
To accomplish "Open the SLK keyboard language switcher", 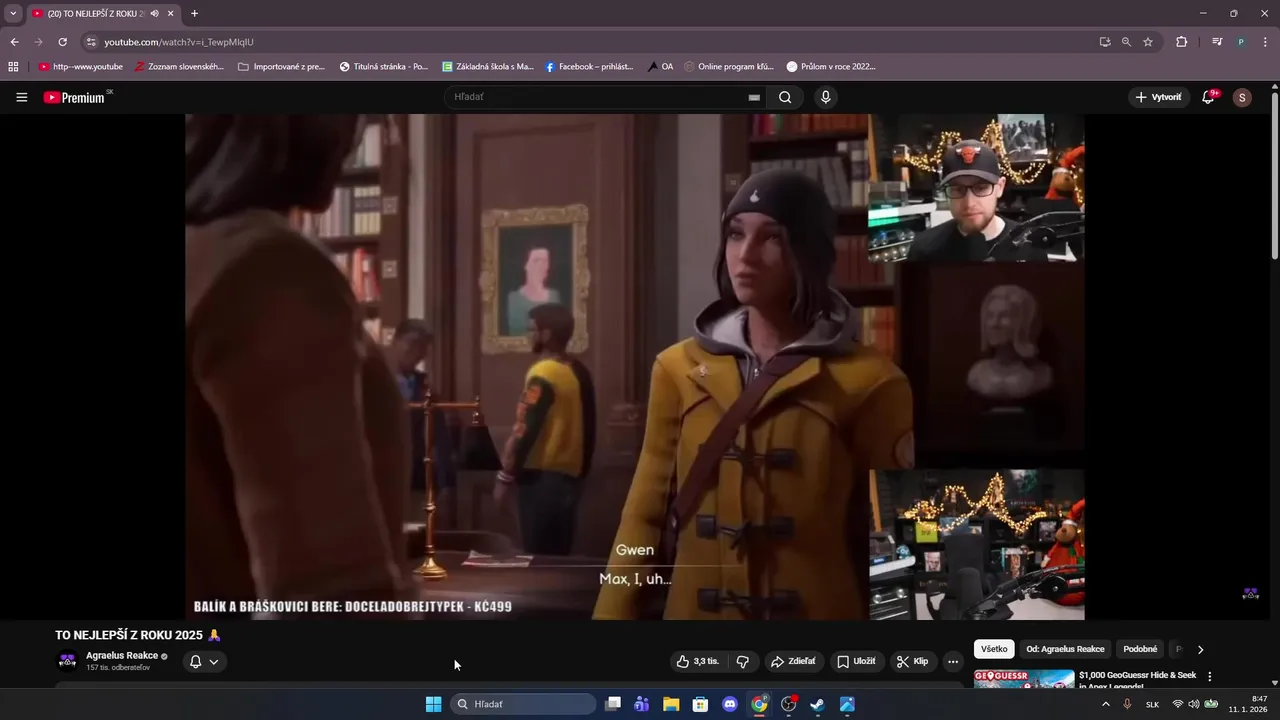I will (1152, 704).
